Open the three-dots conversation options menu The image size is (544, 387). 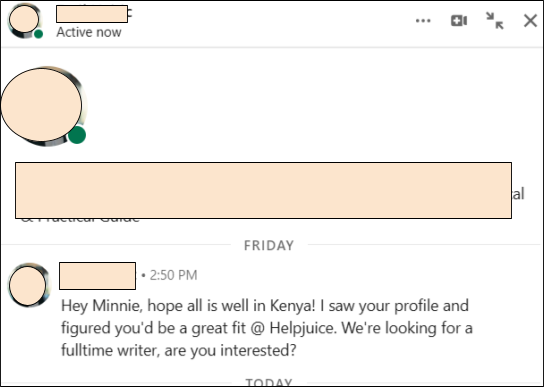point(423,21)
